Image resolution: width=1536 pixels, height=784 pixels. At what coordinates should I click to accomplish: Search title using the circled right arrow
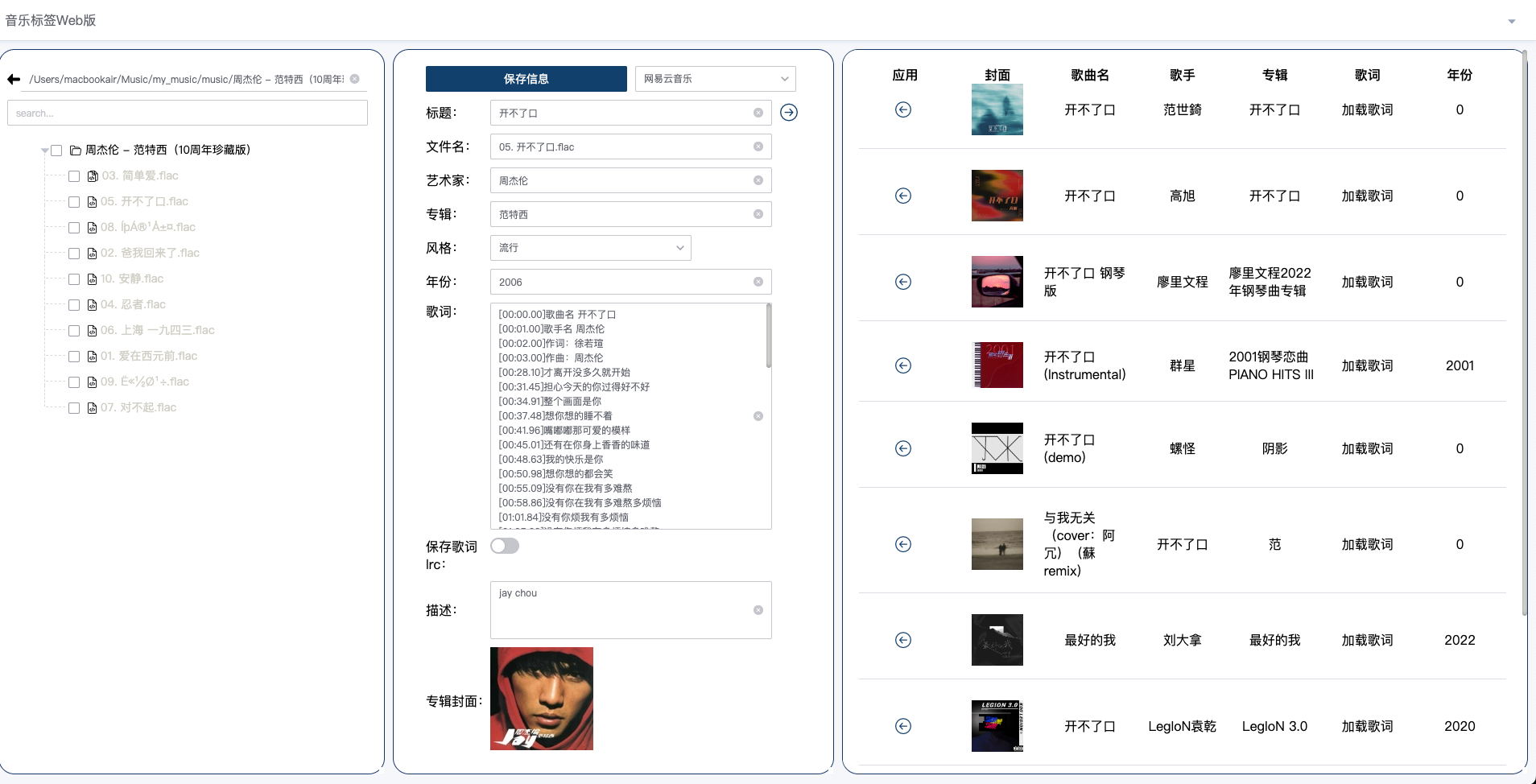[789, 113]
